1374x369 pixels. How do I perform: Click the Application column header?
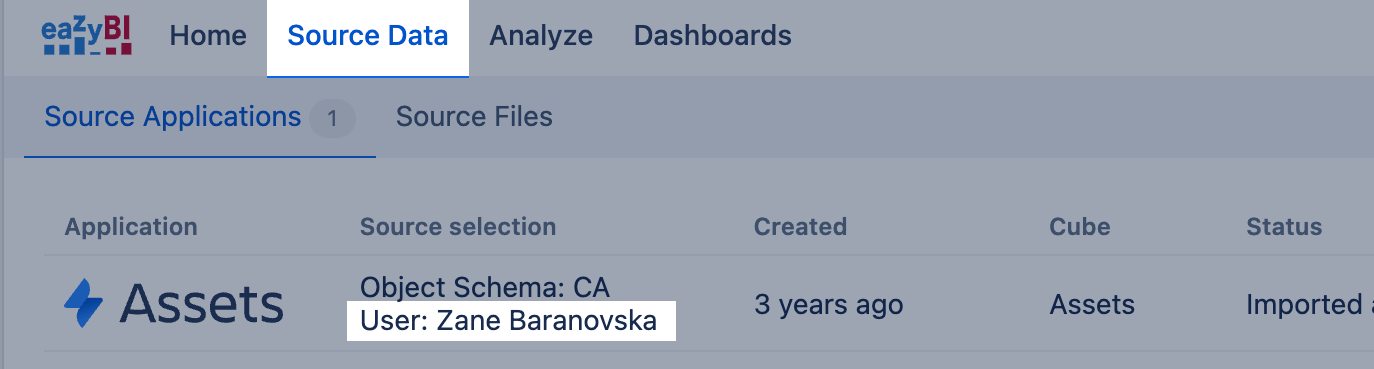131,227
